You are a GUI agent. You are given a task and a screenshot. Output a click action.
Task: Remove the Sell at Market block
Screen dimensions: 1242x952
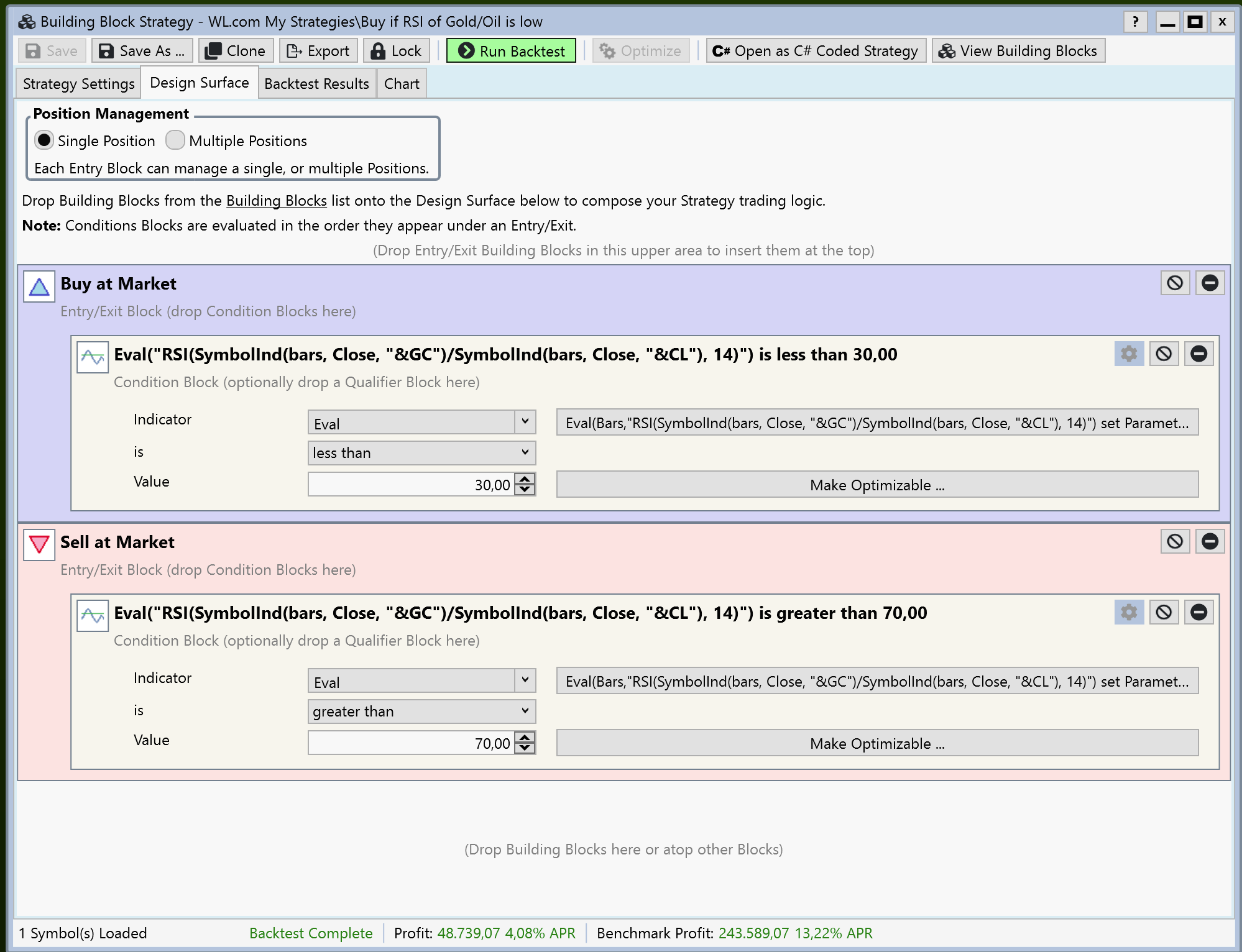1210,542
